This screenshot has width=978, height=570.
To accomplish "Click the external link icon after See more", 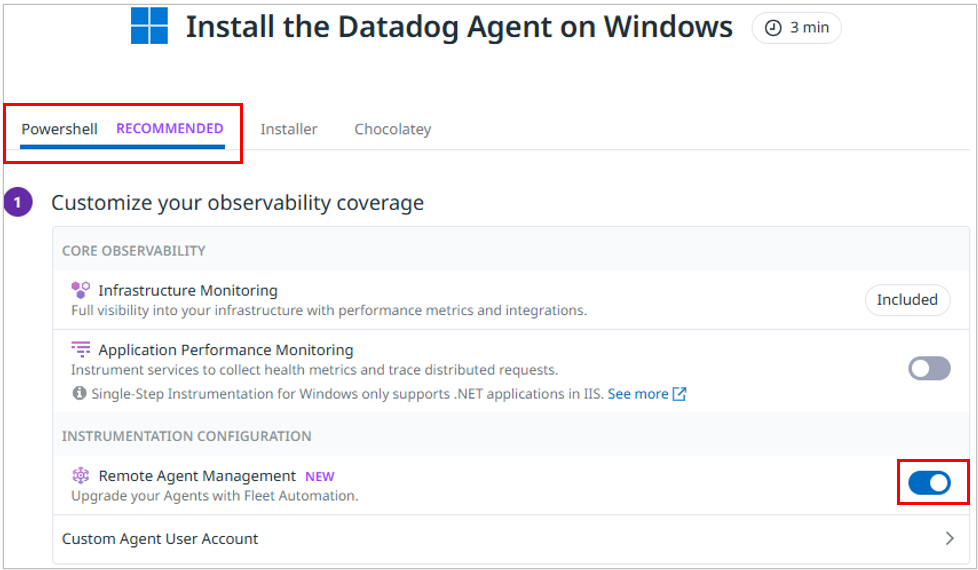I will [680, 394].
